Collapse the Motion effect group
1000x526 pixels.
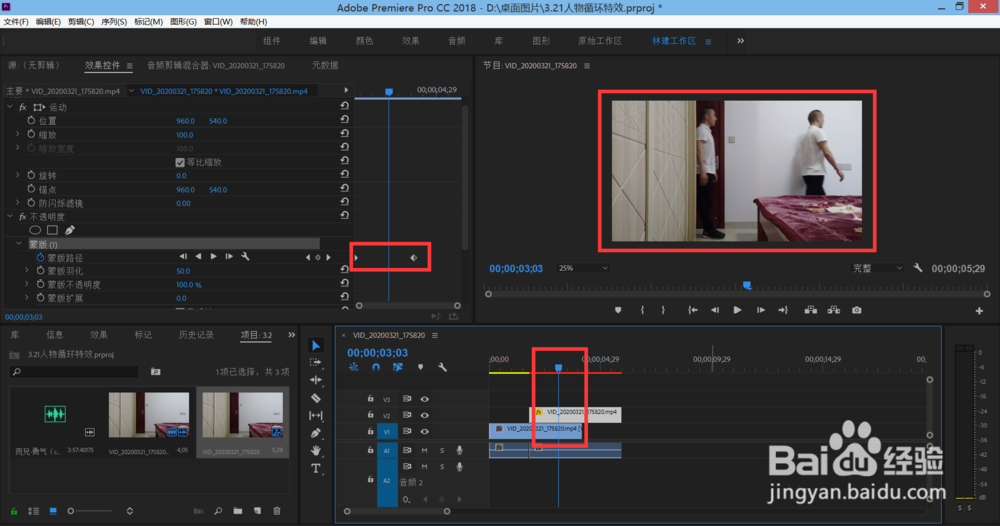(10, 107)
